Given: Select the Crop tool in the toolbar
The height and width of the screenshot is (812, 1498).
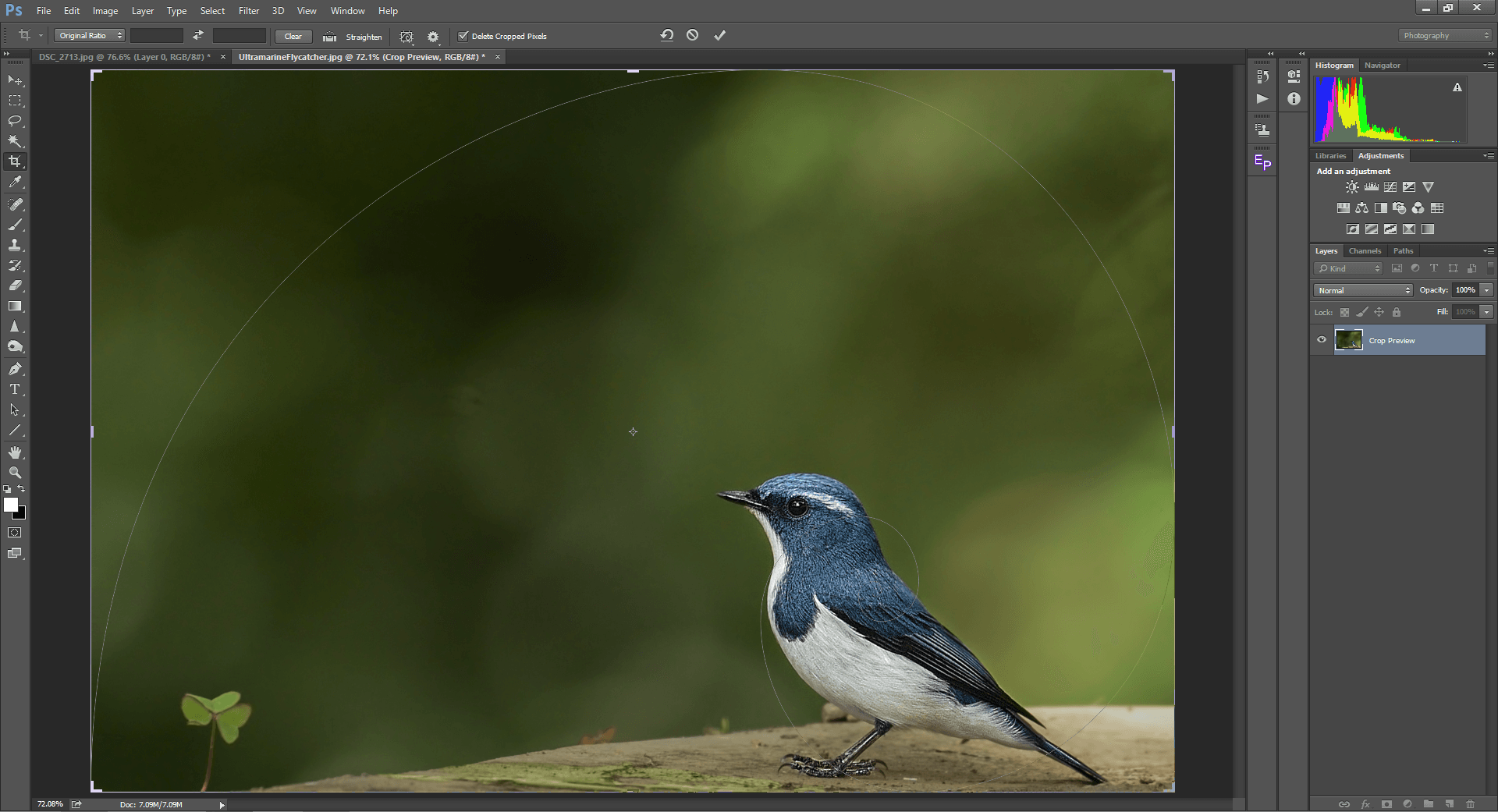Looking at the screenshot, I should pyautogui.click(x=15, y=161).
